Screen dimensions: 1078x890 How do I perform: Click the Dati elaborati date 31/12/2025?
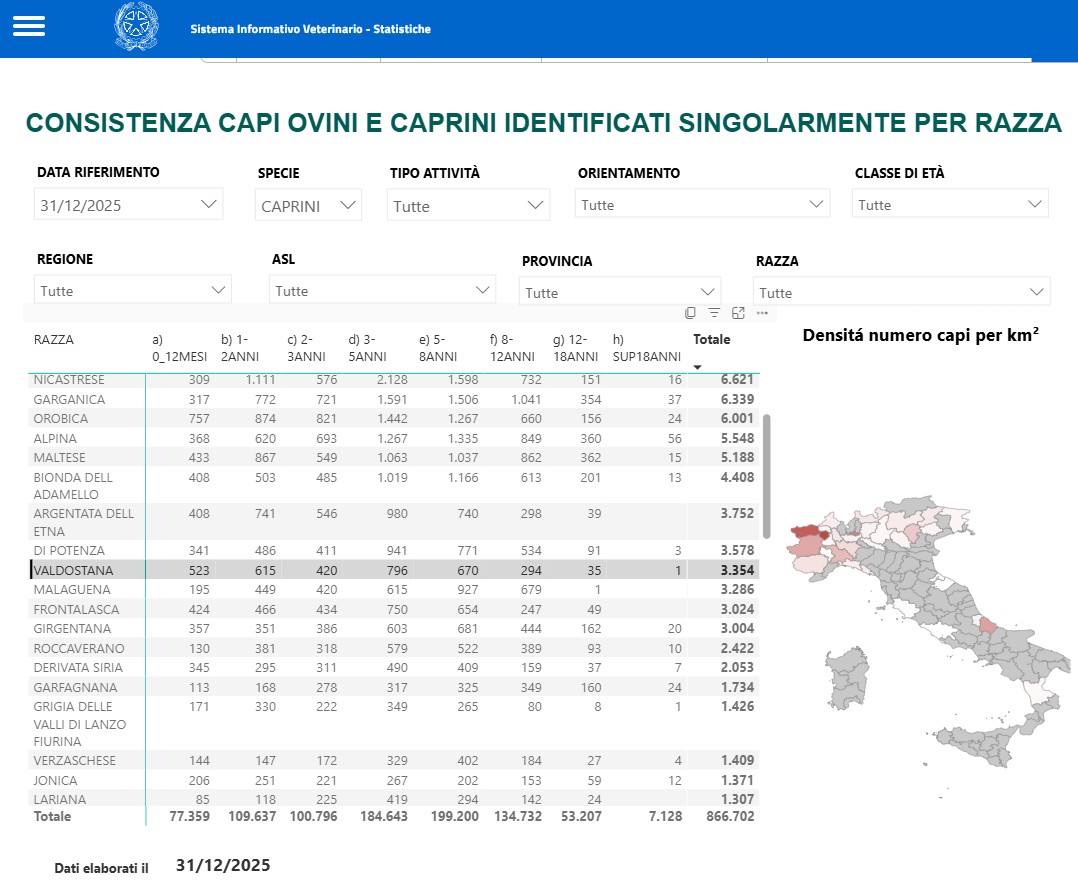point(223,865)
